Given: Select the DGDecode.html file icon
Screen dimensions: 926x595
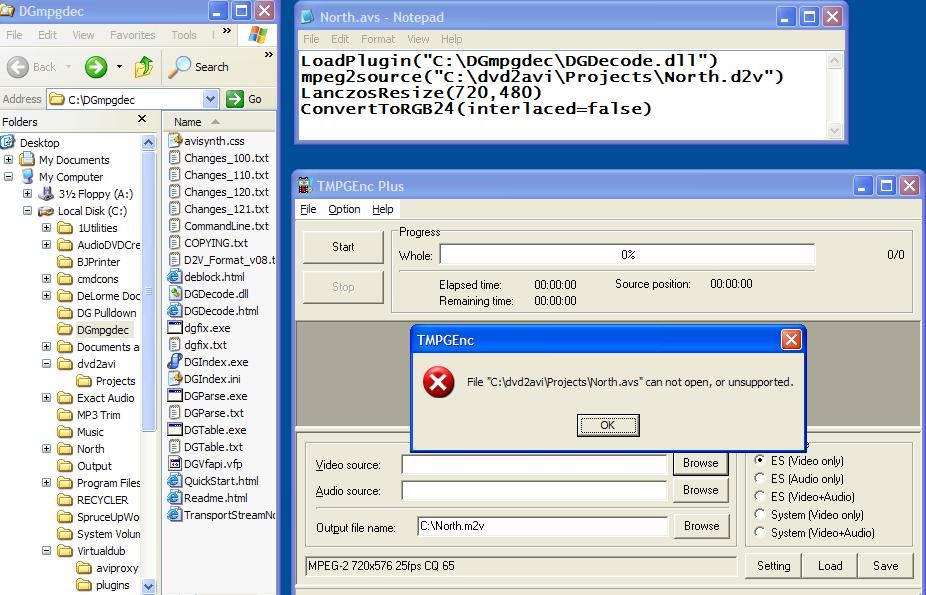Looking at the screenshot, I should coord(175,310).
